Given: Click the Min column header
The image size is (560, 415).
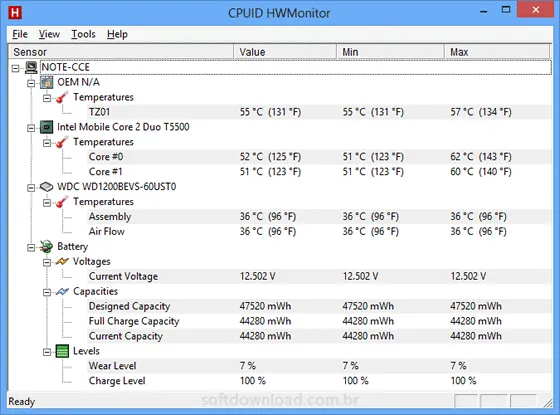Looking at the screenshot, I should click(390, 52).
